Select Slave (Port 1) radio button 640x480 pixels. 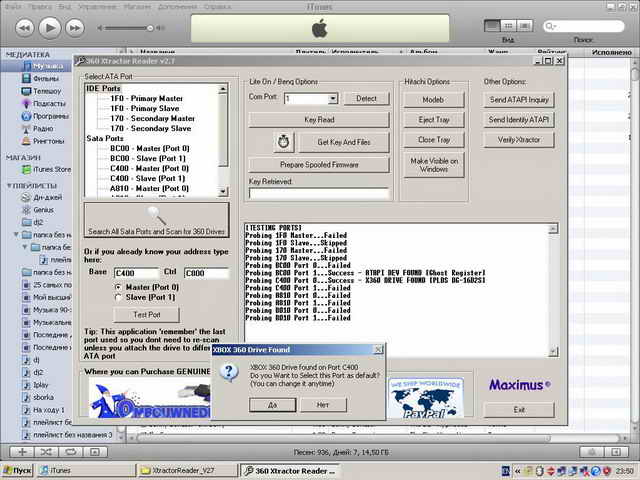[x=118, y=298]
